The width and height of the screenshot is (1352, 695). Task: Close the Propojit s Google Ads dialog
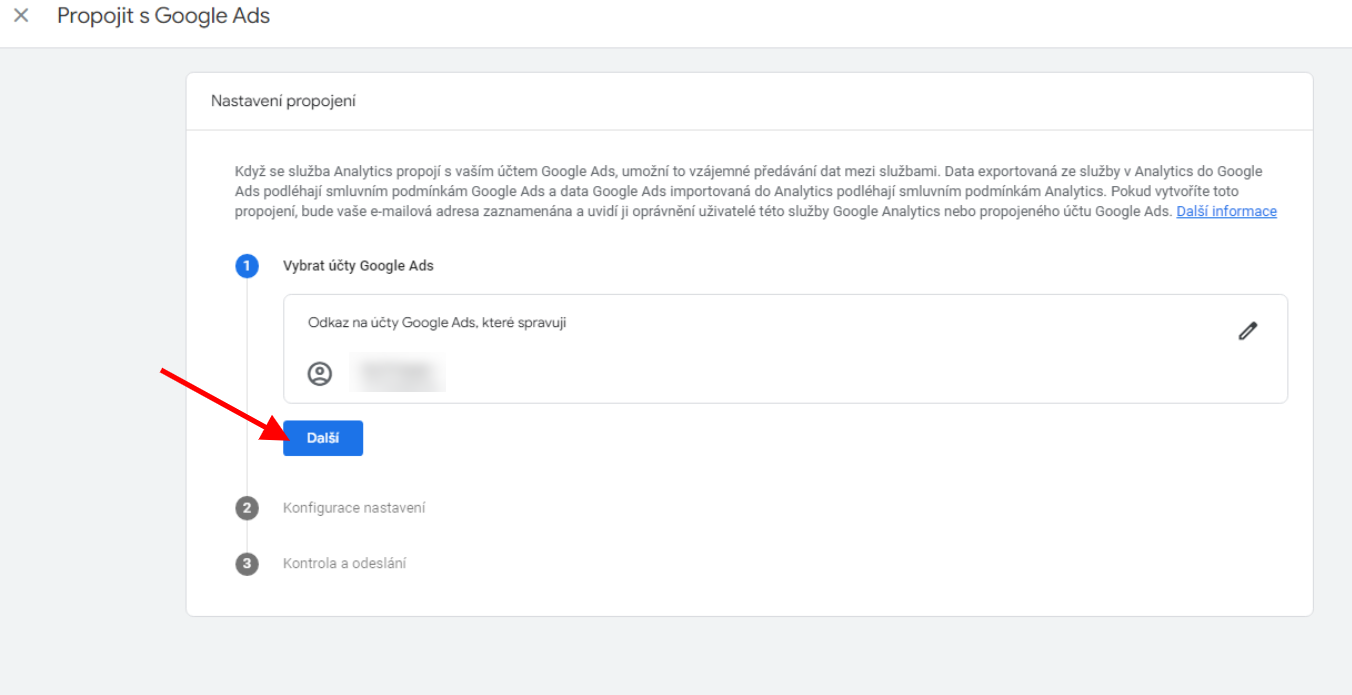(21, 16)
